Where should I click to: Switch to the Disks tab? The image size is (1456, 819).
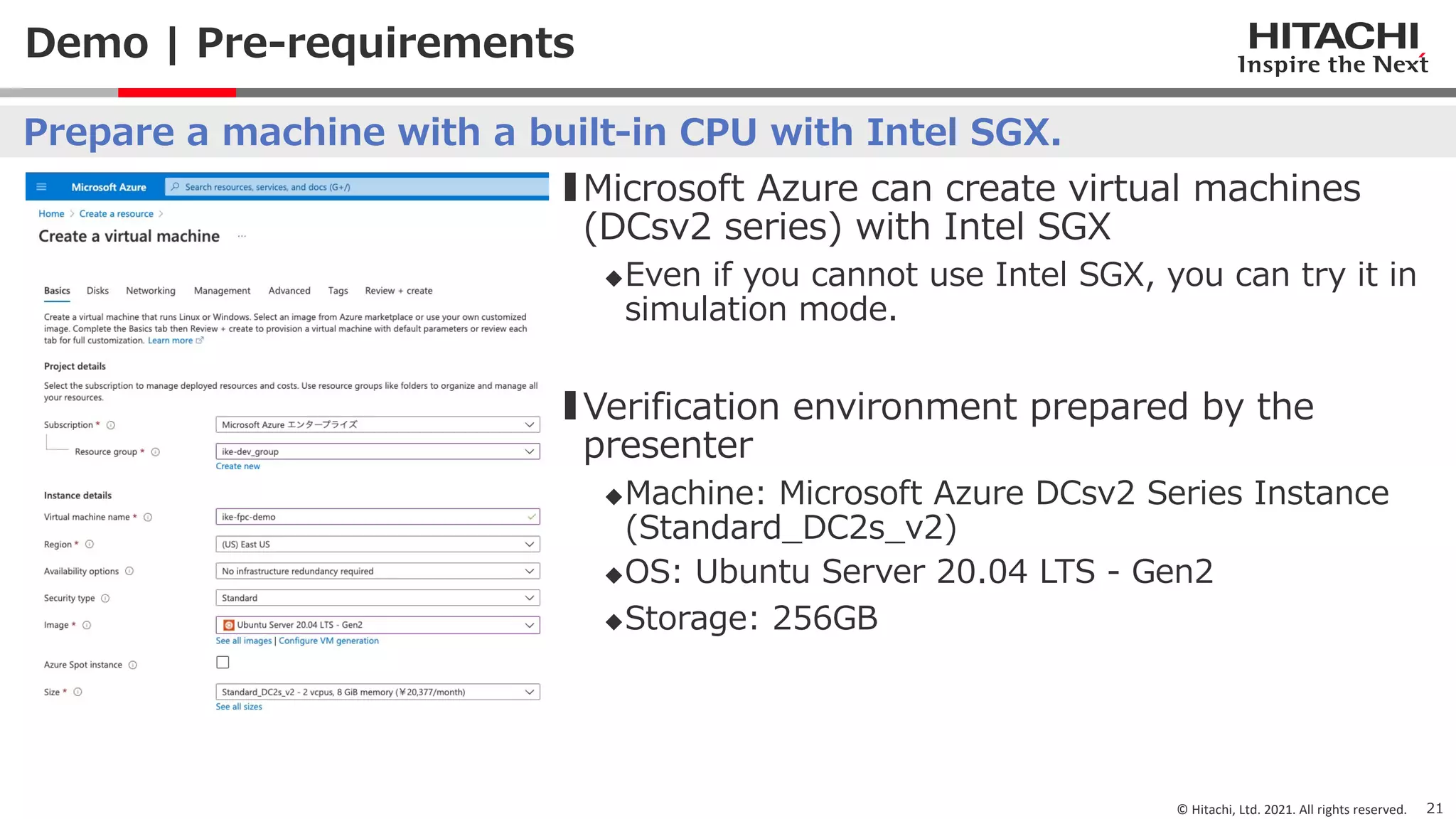[97, 291]
